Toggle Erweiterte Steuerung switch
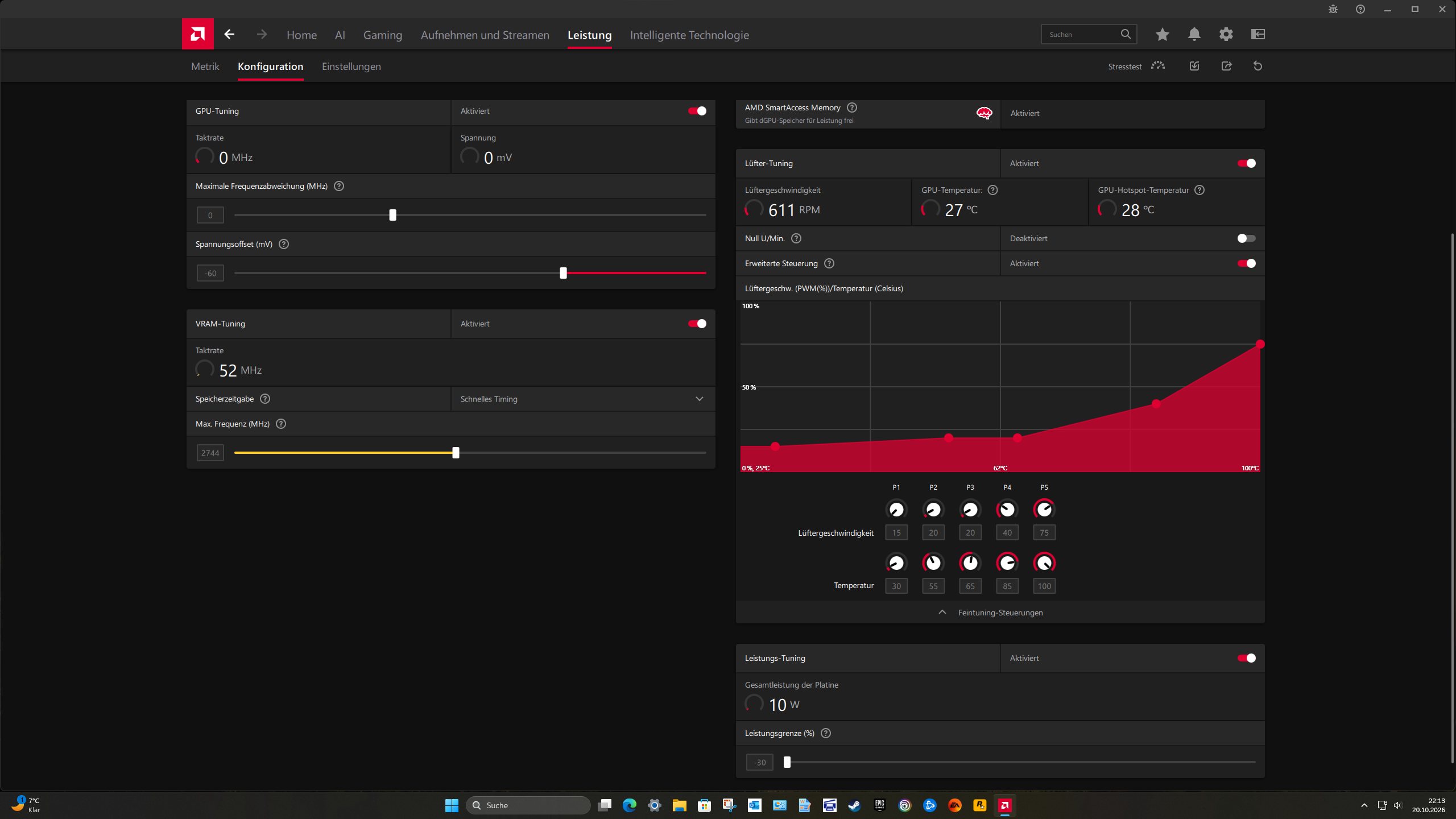 tap(1247, 263)
